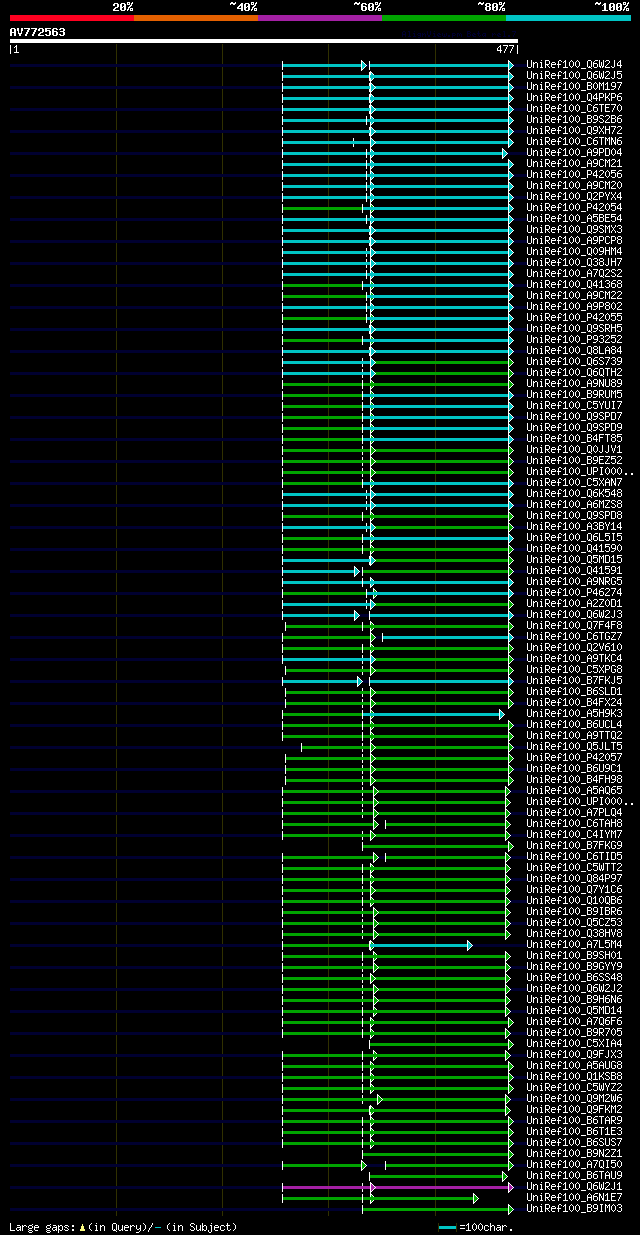640x1235 pixels.
Task: Select the UniRef100_C5XAN7 label
Action: (574, 483)
